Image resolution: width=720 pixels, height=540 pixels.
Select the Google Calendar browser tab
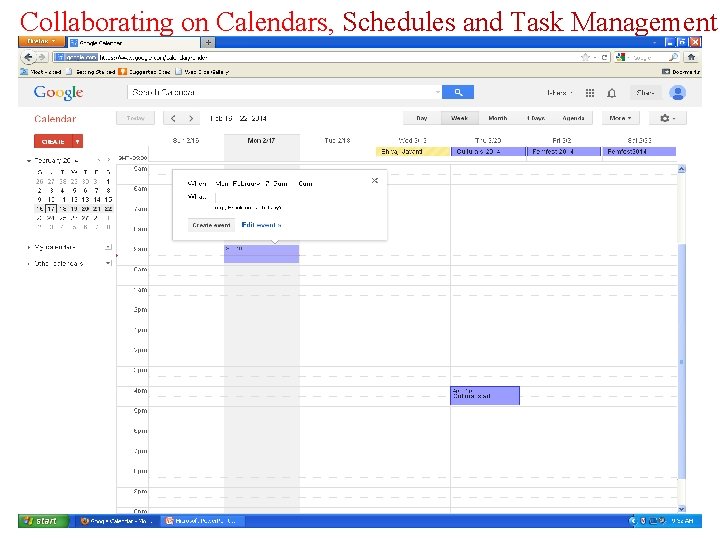pos(135,43)
